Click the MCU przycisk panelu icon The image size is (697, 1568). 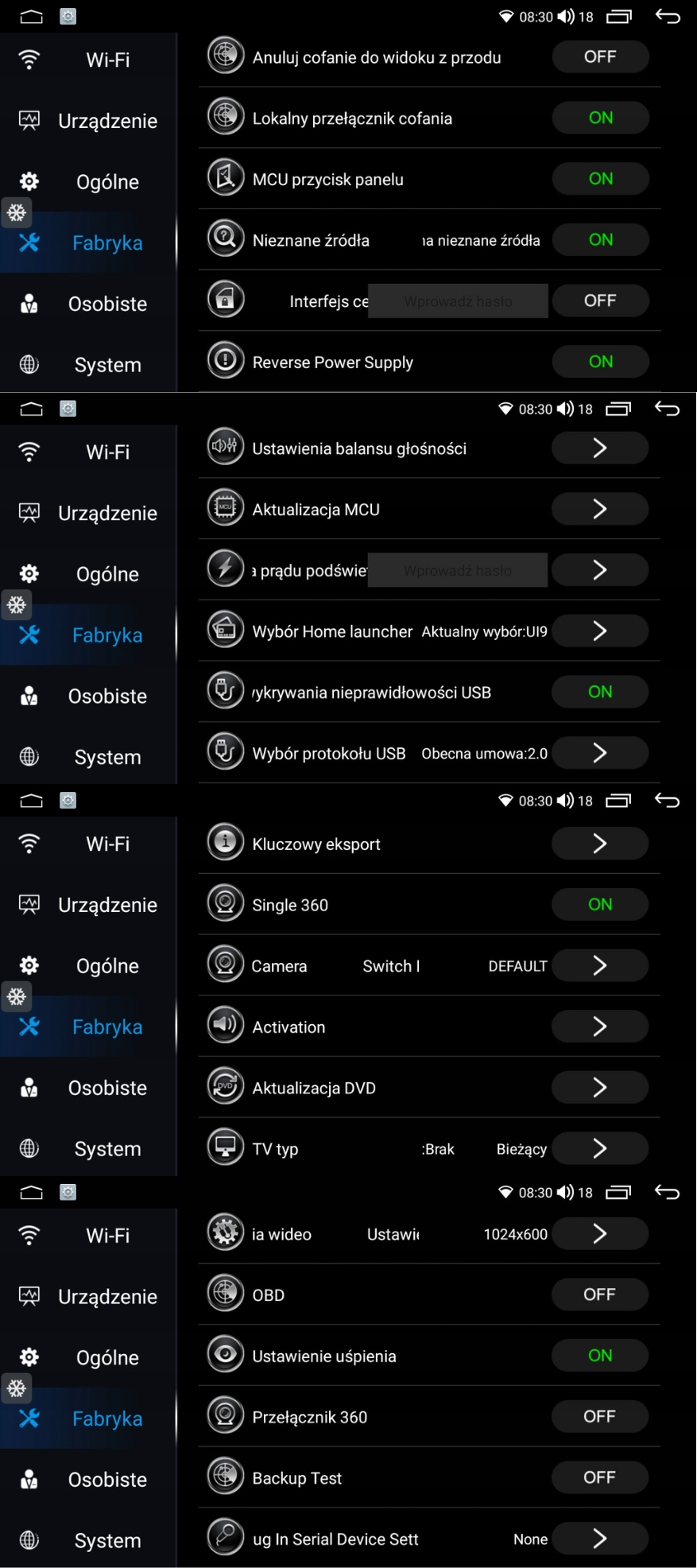[226, 178]
